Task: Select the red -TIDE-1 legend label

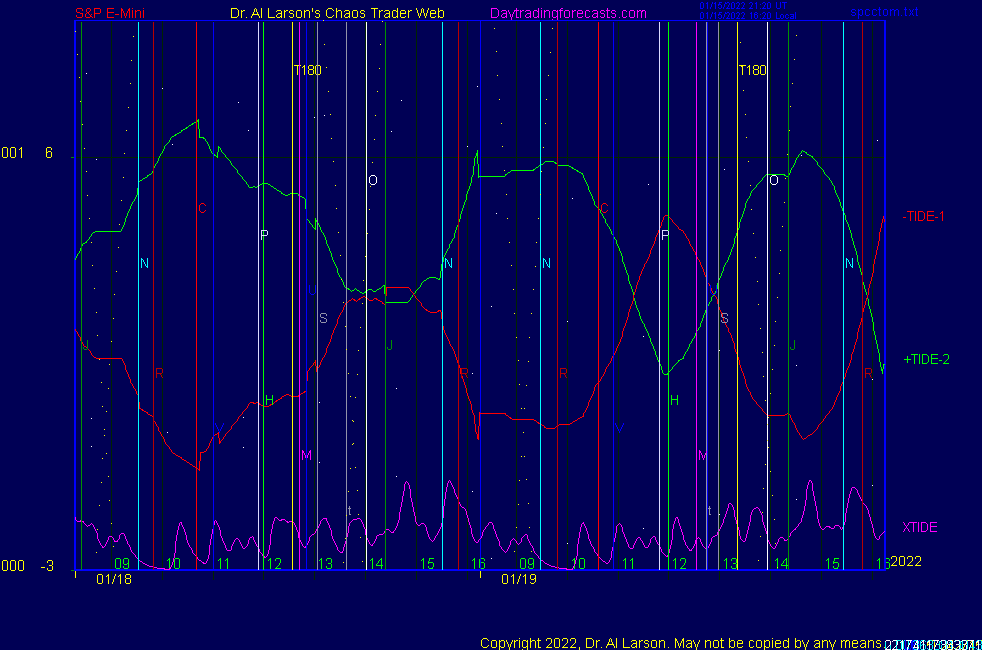Action: pyautogui.click(x=923, y=216)
